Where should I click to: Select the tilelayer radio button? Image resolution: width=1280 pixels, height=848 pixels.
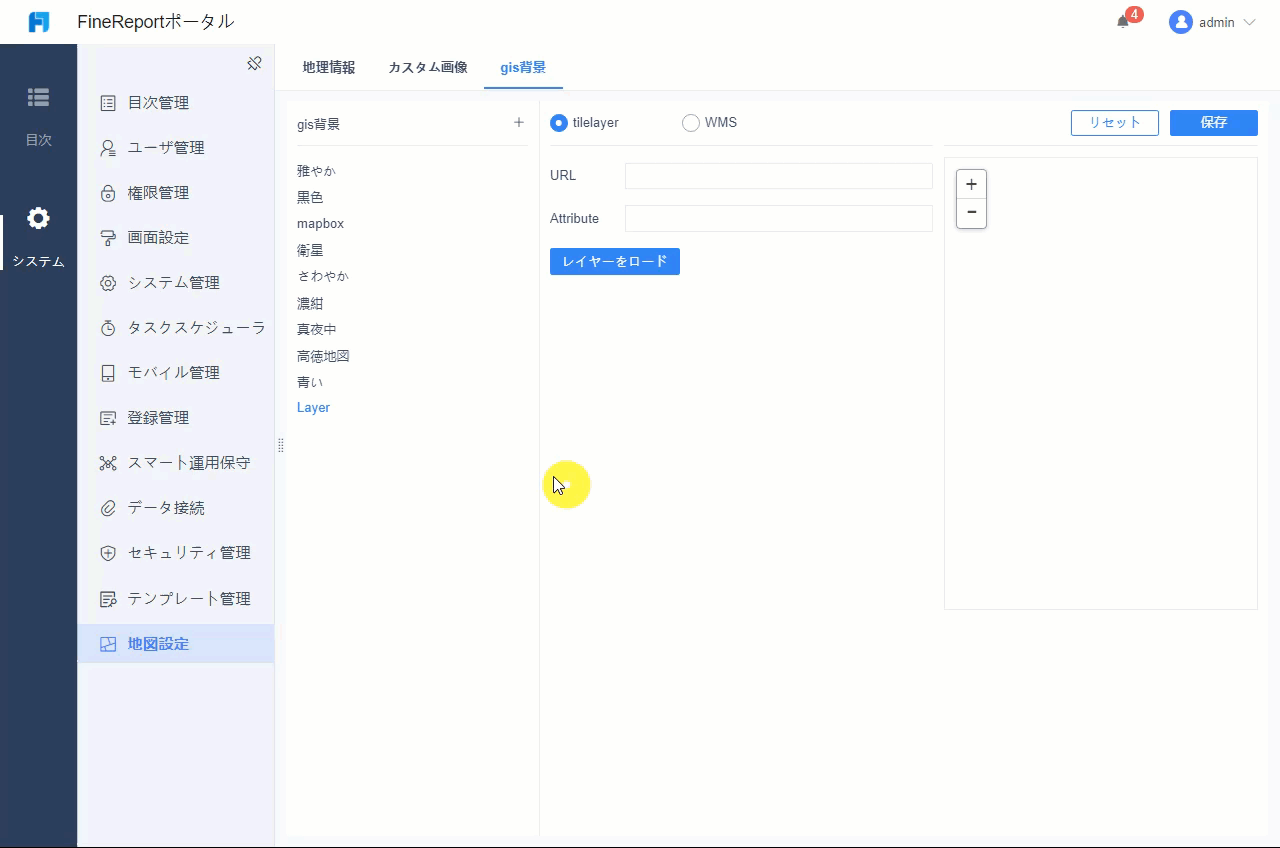tap(558, 122)
